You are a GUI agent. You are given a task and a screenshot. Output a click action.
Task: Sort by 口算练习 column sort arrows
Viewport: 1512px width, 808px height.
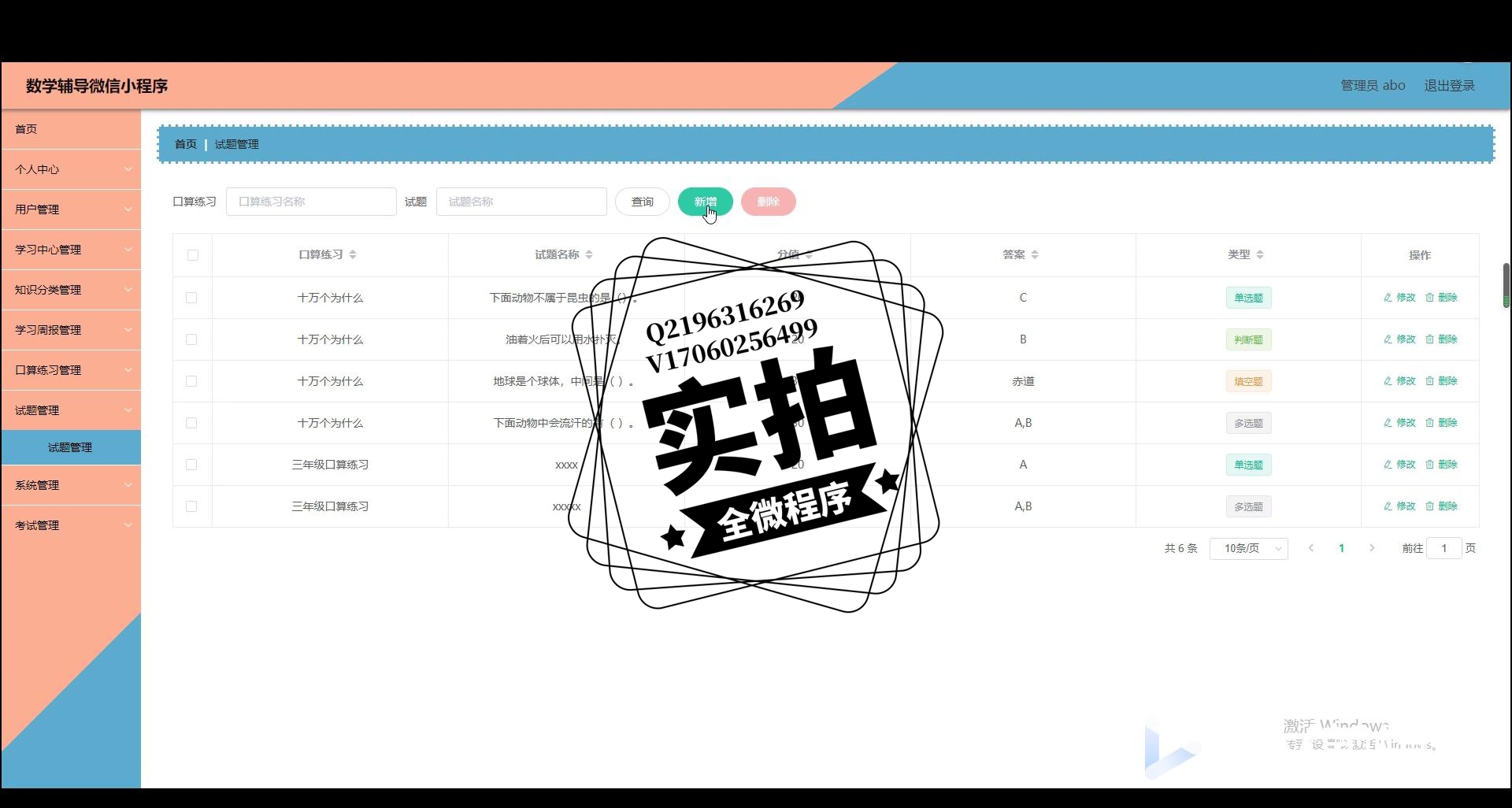[353, 254]
